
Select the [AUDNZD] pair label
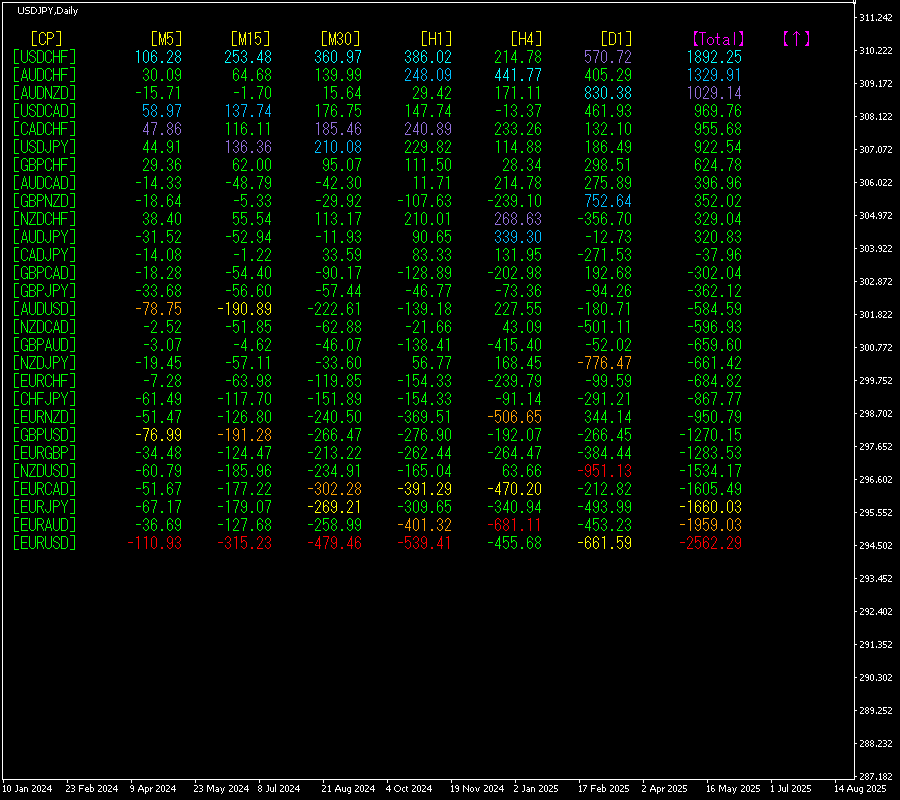44,93
